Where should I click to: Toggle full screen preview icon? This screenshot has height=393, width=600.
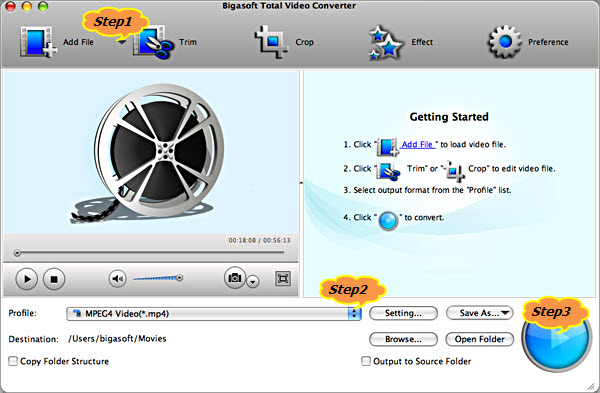click(x=283, y=278)
